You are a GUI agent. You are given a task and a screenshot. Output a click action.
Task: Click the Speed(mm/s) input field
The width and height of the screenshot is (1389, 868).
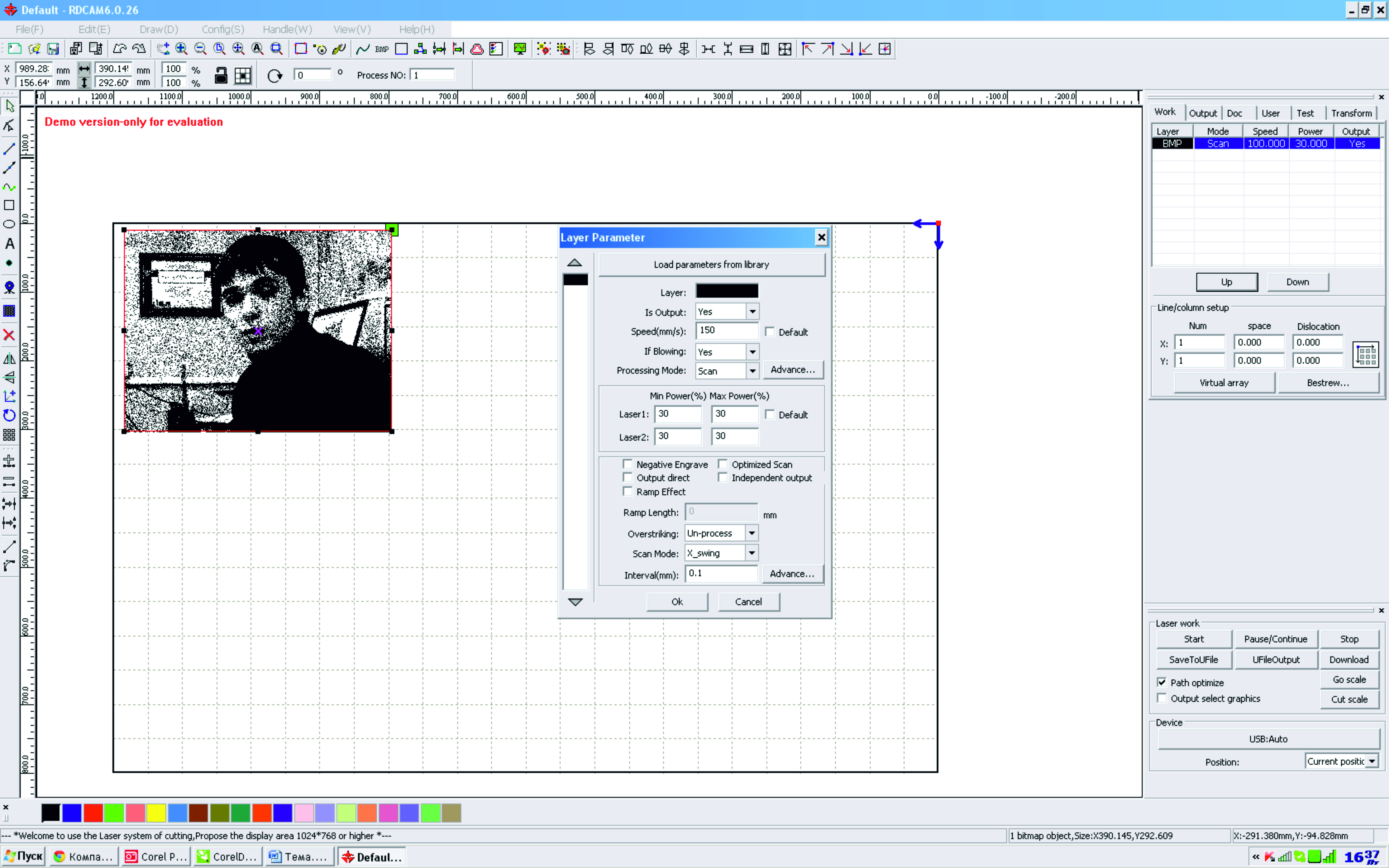click(x=726, y=331)
